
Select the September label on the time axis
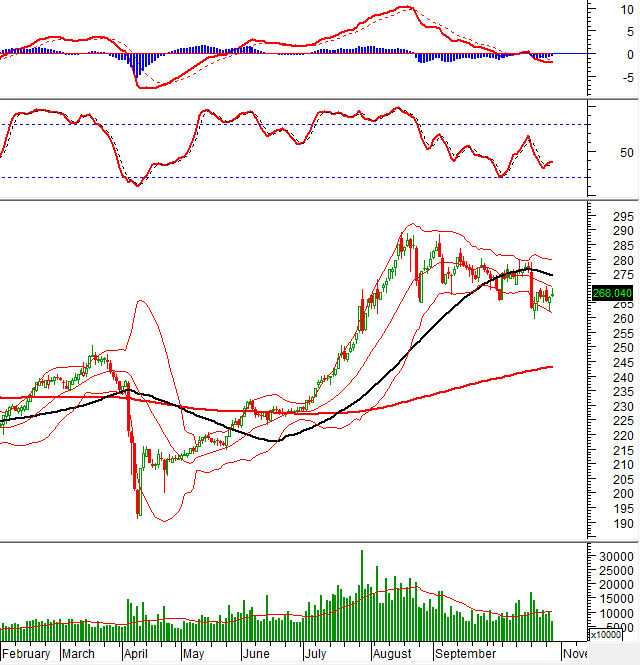[463, 654]
